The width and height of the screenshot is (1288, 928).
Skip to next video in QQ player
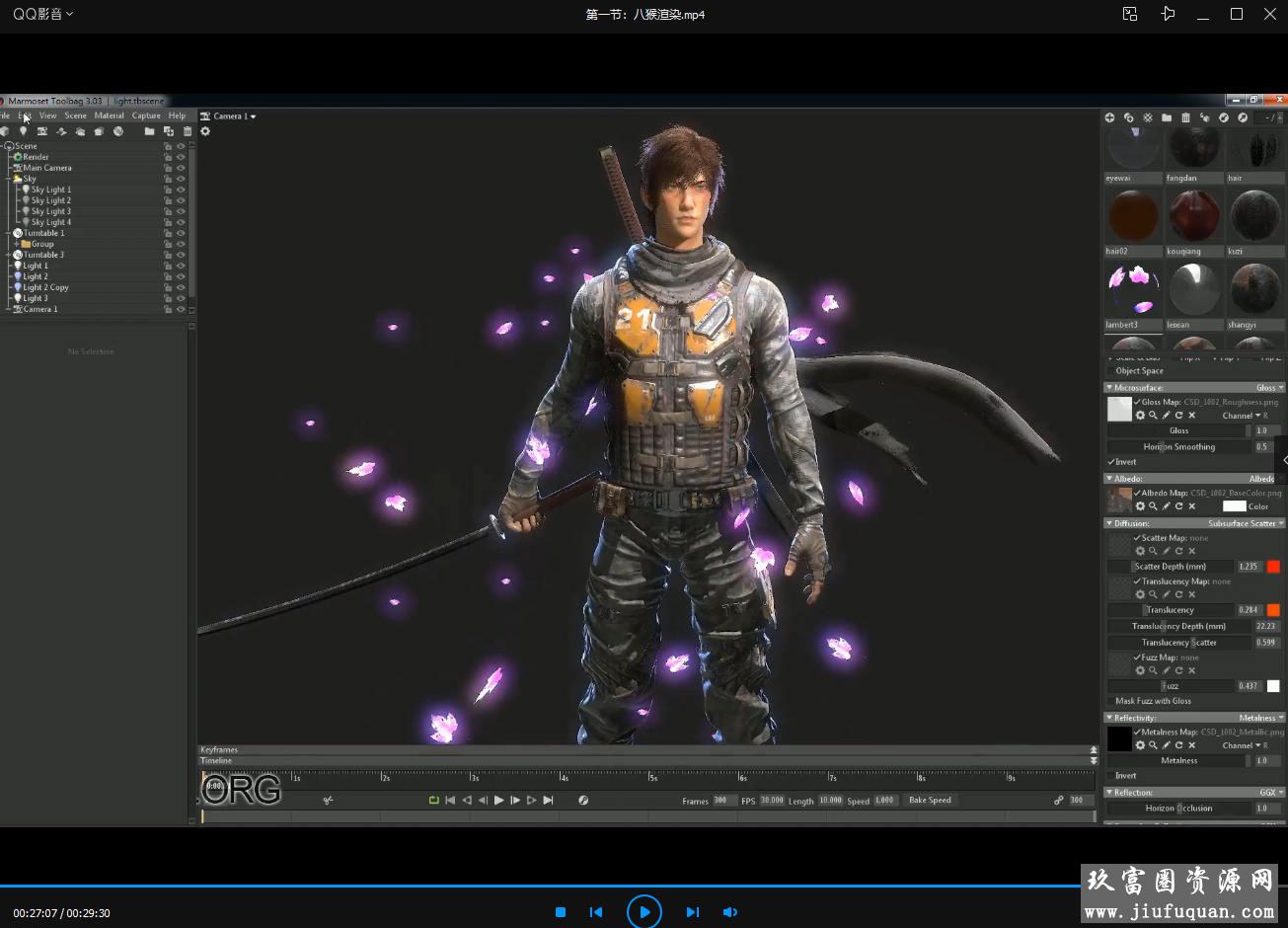pyautogui.click(x=692, y=912)
